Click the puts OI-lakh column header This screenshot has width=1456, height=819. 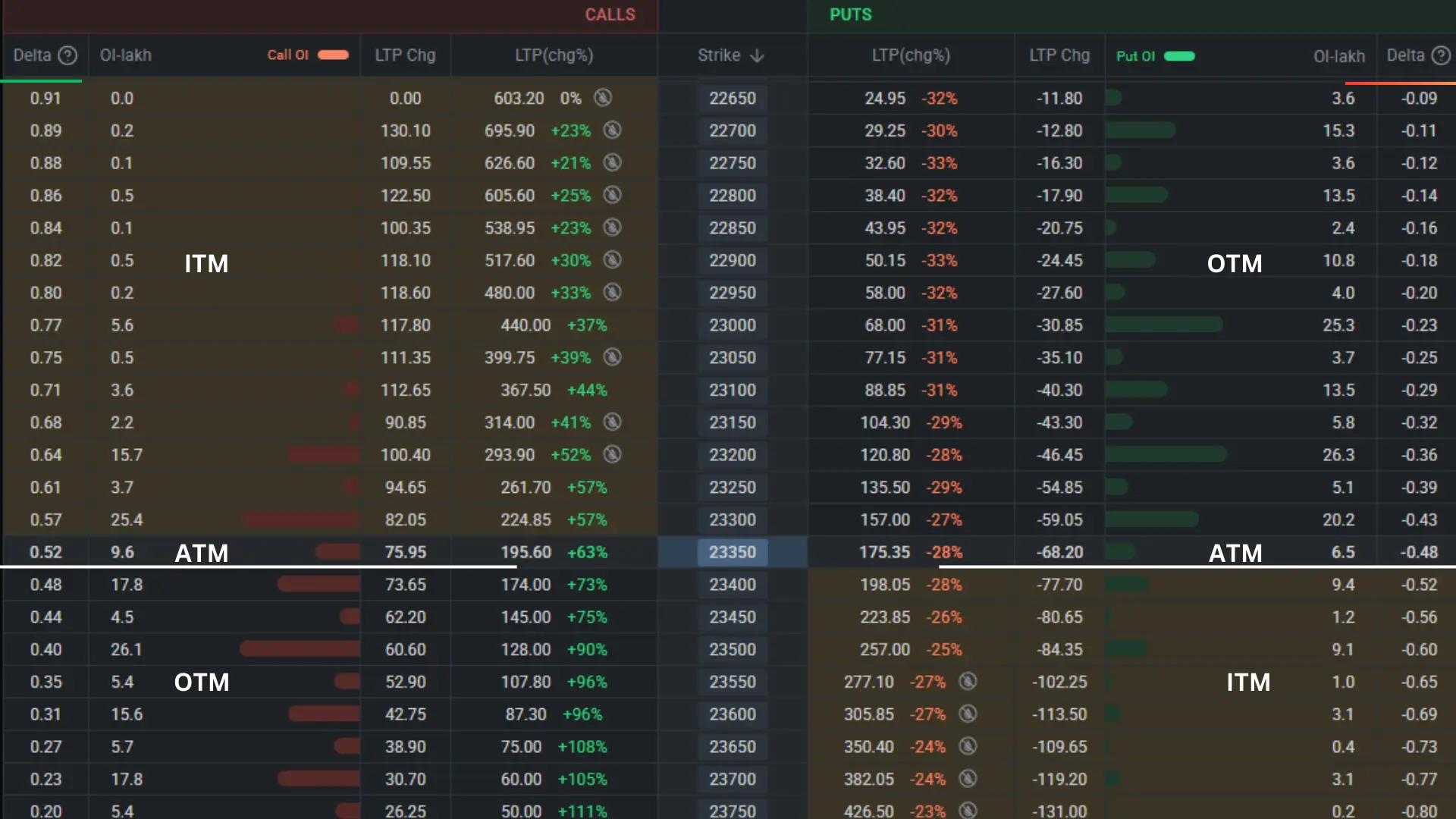(1339, 56)
